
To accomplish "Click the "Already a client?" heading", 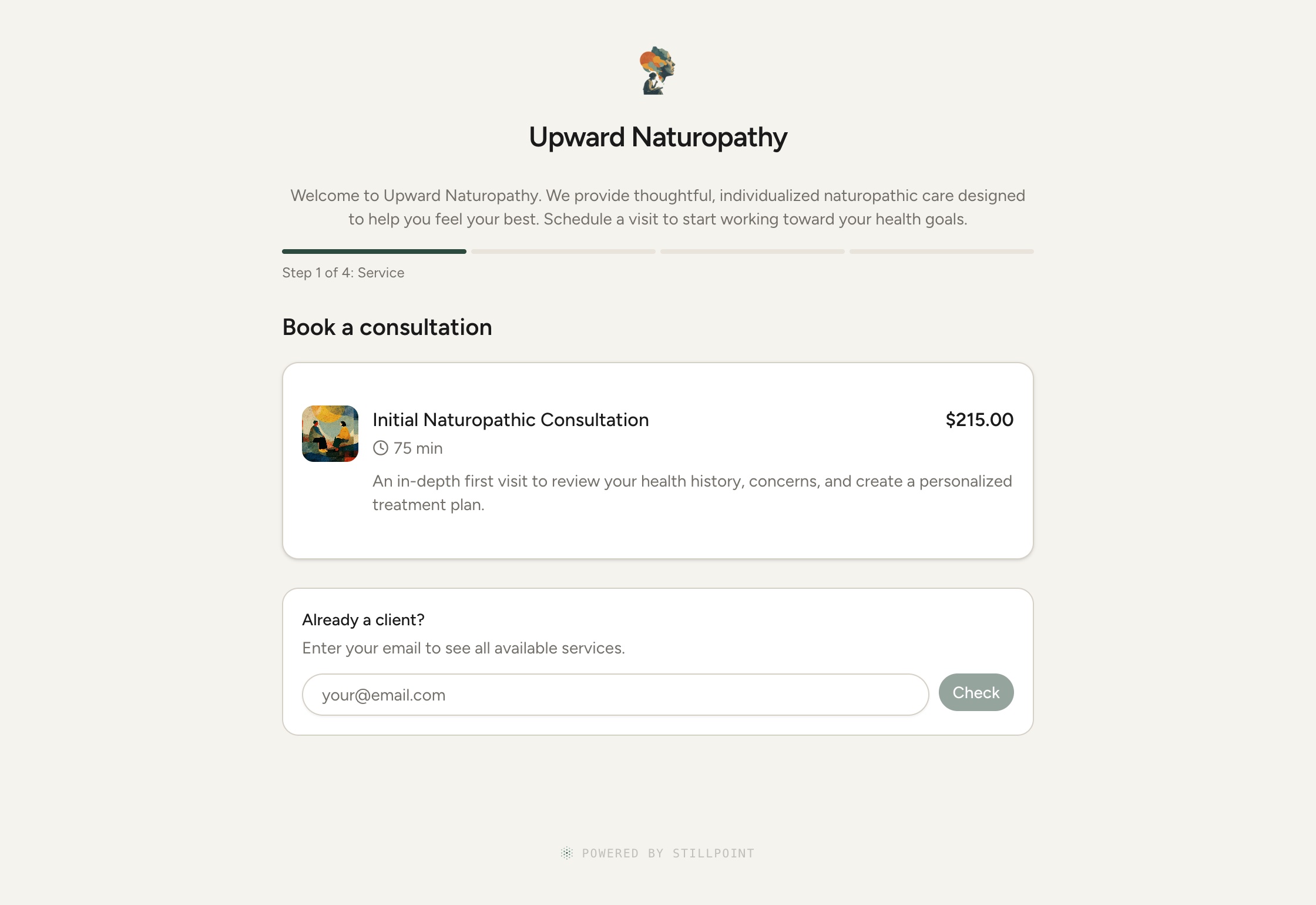I will pyautogui.click(x=363, y=619).
